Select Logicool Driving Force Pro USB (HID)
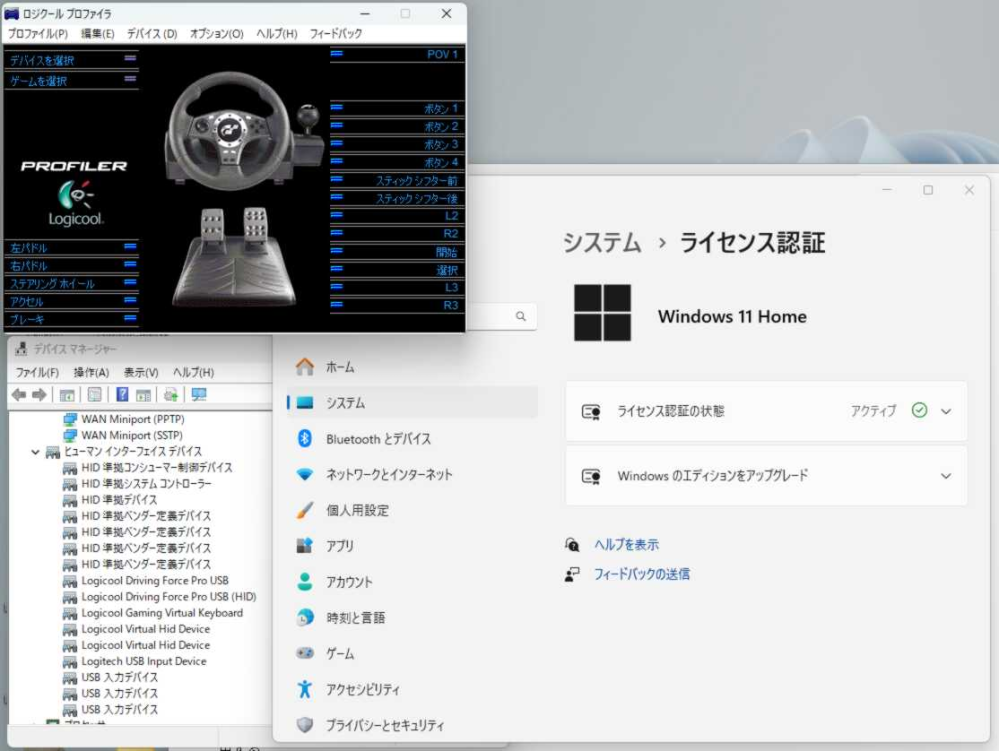Image resolution: width=999 pixels, height=751 pixels. pyautogui.click(x=169, y=597)
